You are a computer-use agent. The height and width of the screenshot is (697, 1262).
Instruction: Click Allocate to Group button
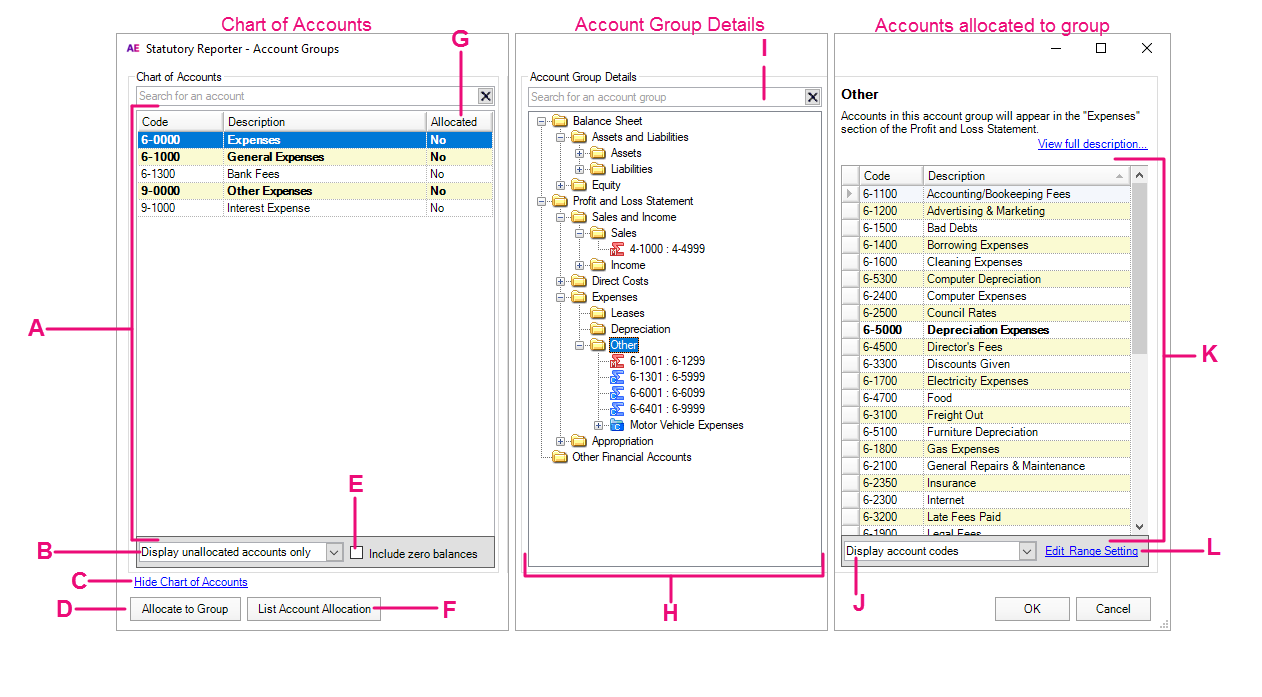click(x=185, y=609)
